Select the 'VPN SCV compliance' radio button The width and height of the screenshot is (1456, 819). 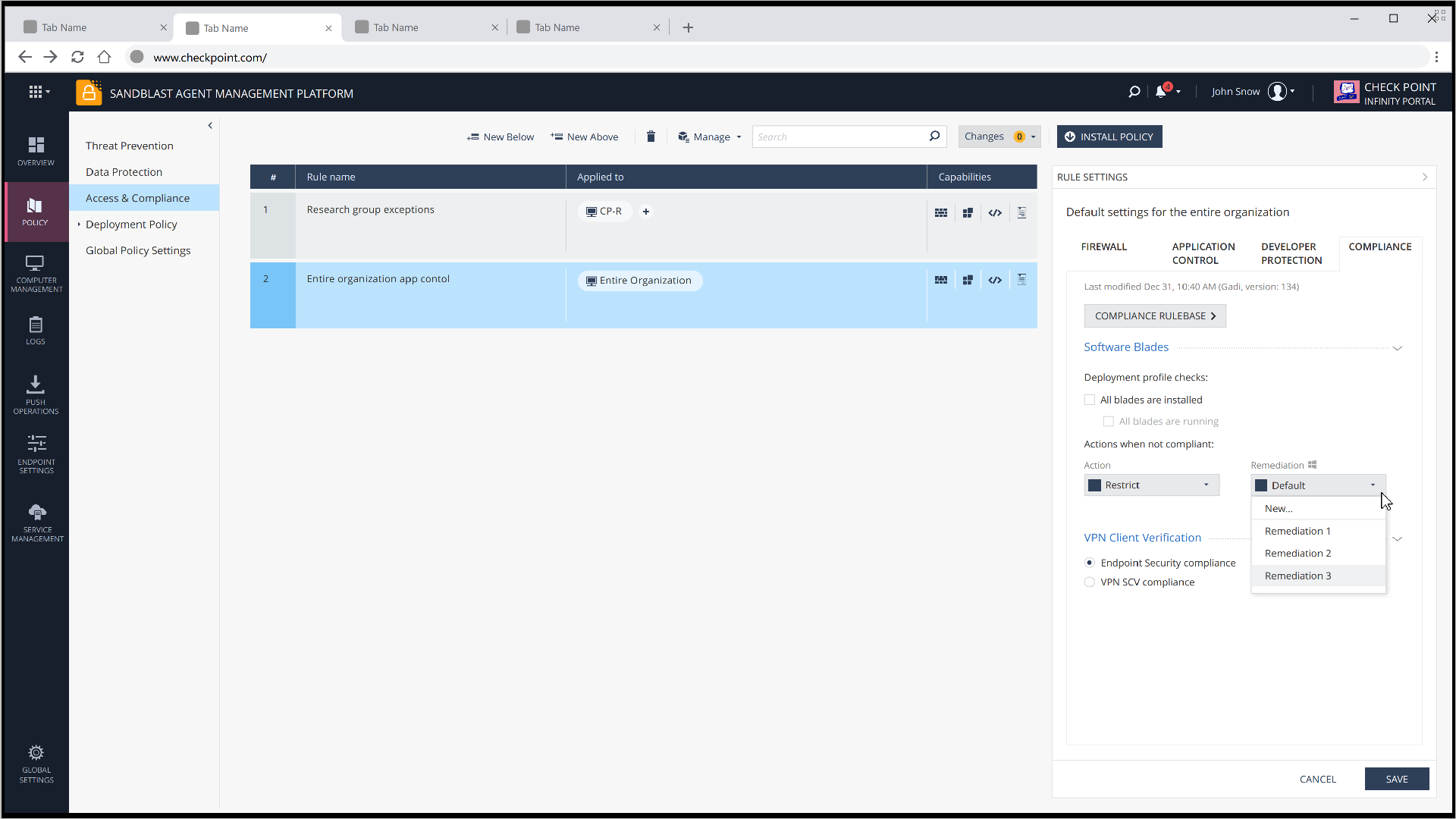pos(1090,582)
